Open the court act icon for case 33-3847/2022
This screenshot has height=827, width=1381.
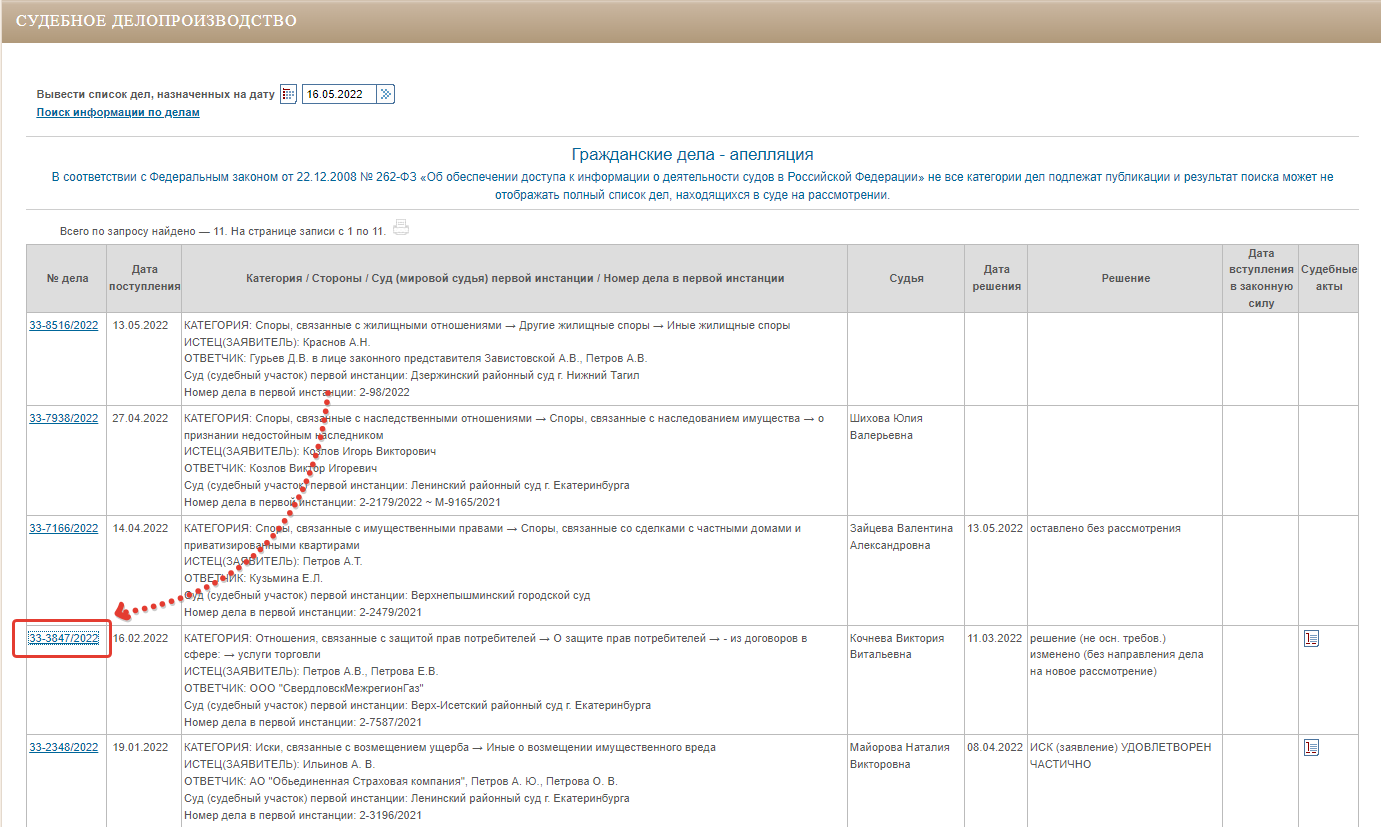click(1312, 638)
